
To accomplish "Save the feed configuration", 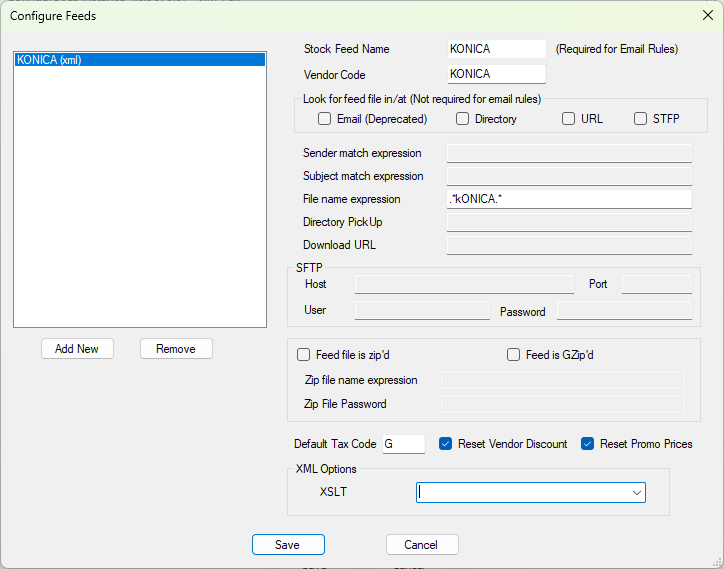I will click(x=288, y=545).
